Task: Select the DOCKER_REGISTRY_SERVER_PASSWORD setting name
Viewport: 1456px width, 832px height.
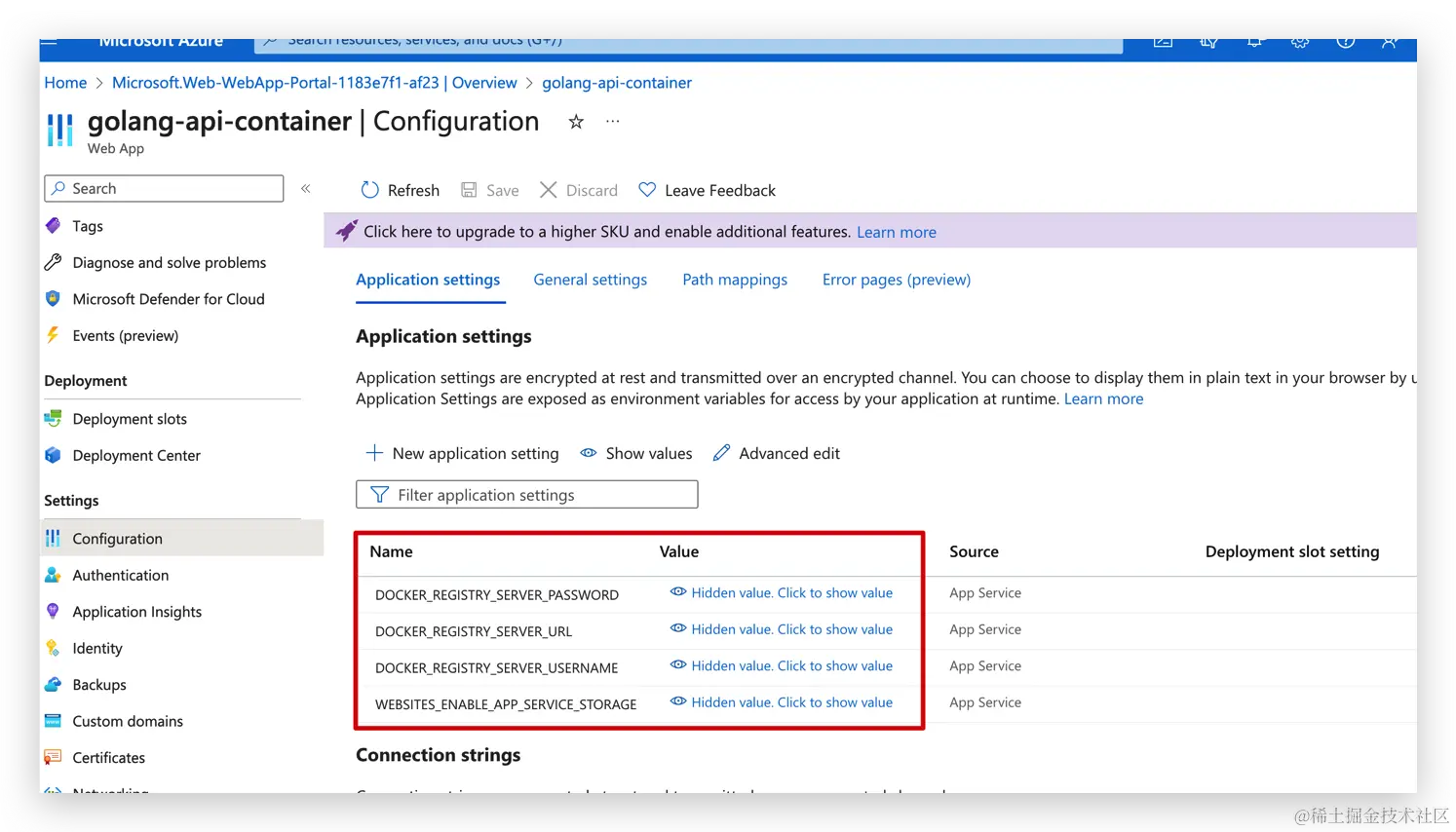Action: pos(497,594)
